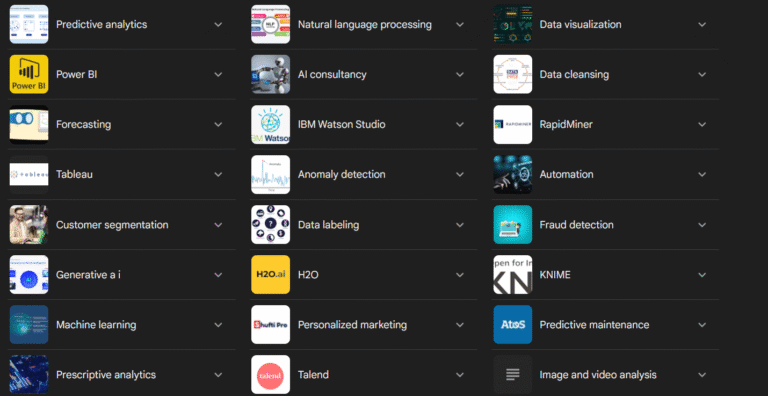Expand the Tableau chevron
This screenshot has width=768, height=396.
tap(218, 174)
